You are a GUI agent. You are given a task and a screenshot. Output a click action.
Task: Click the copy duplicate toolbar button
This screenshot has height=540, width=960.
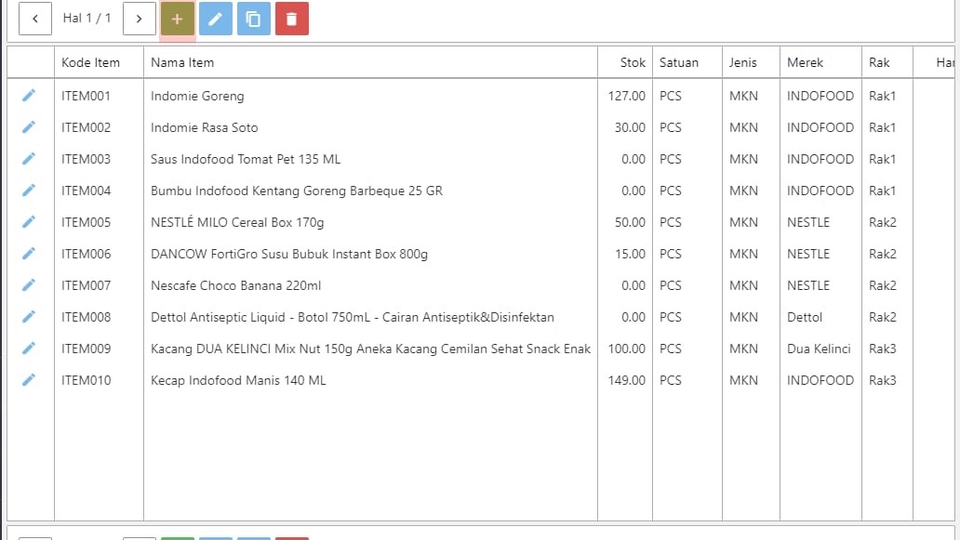coord(253,19)
